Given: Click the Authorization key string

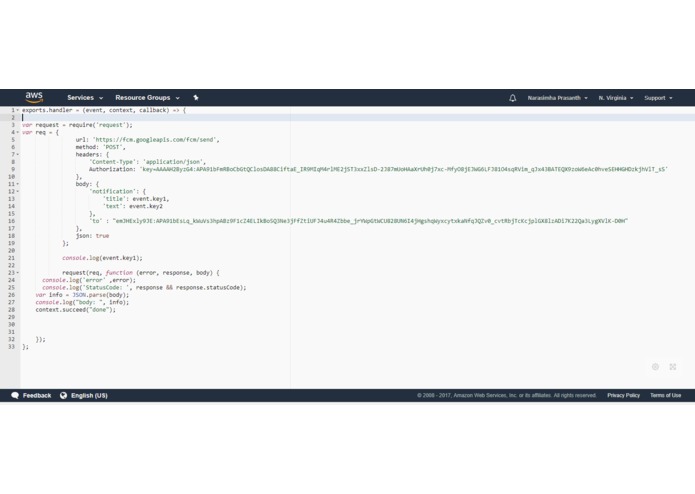Looking at the screenshot, I should click(x=404, y=169).
